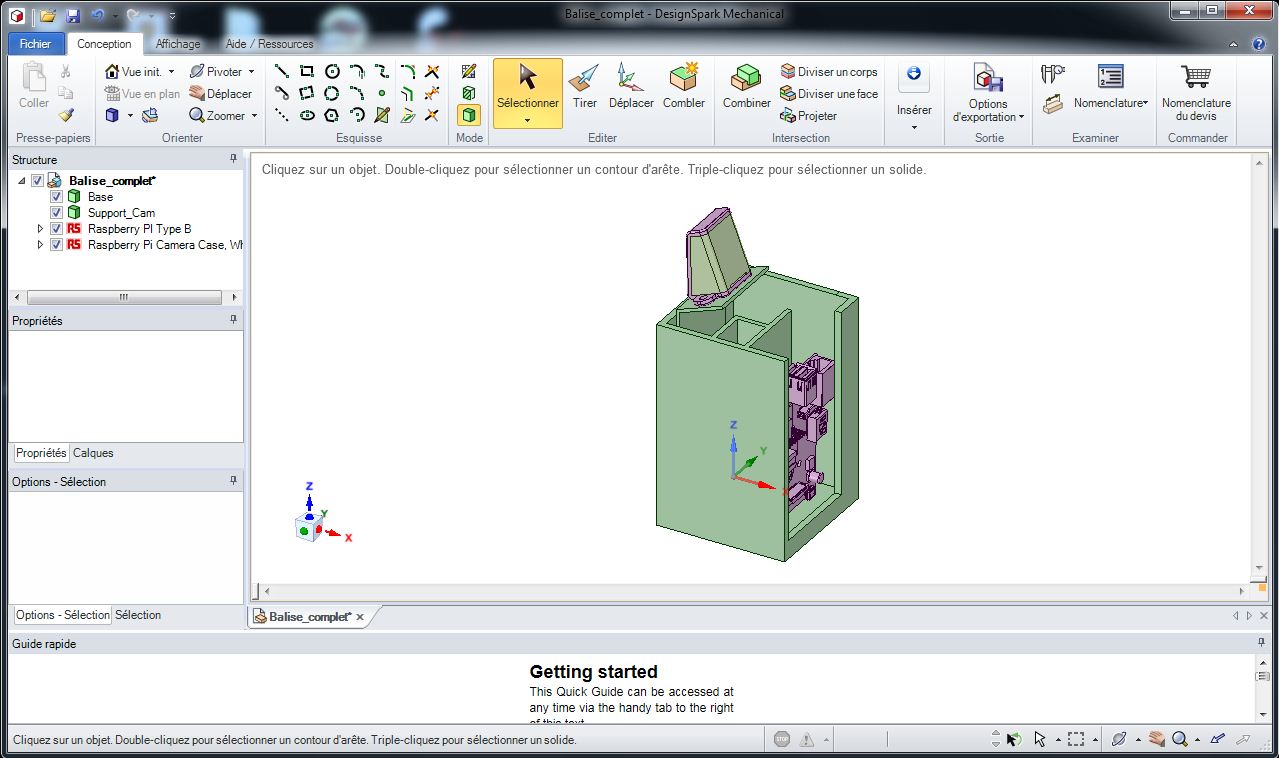
Task: Click Structure panel horizontal scrollbar
Action: (124, 297)
